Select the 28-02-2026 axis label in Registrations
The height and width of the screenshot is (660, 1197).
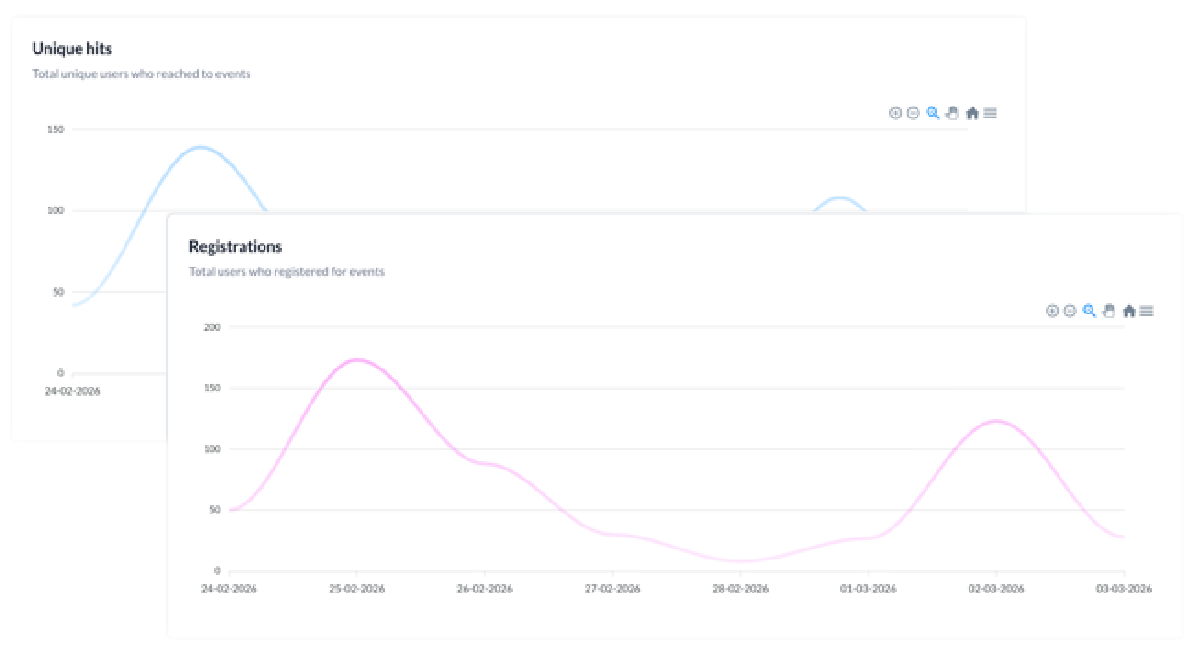click(740, 588)
